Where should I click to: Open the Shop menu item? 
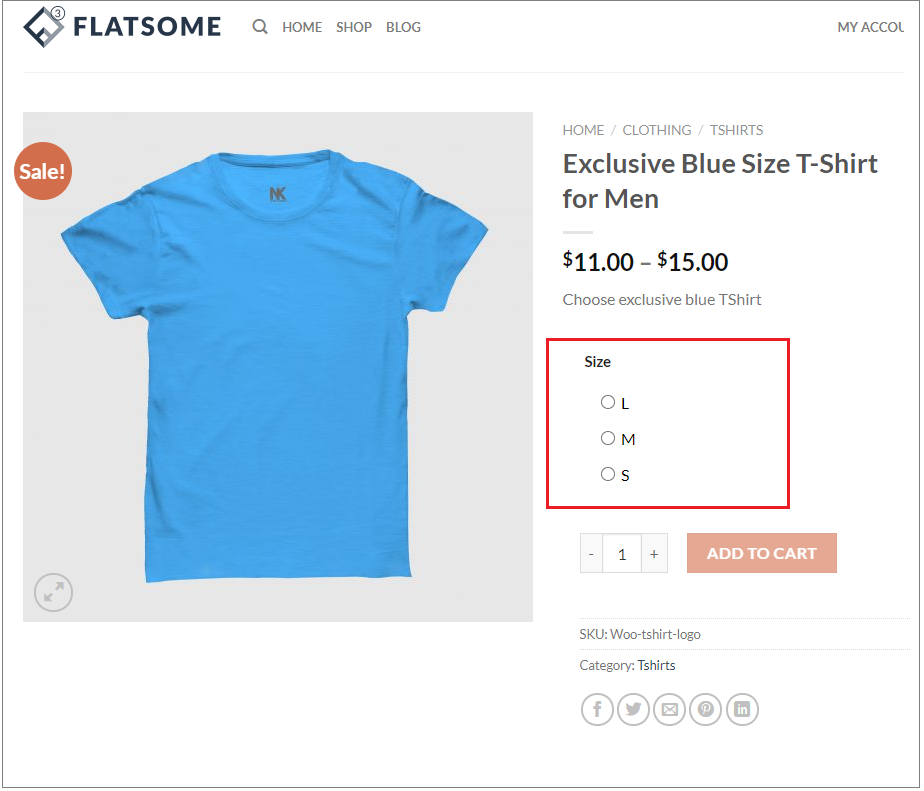[354, 27]
